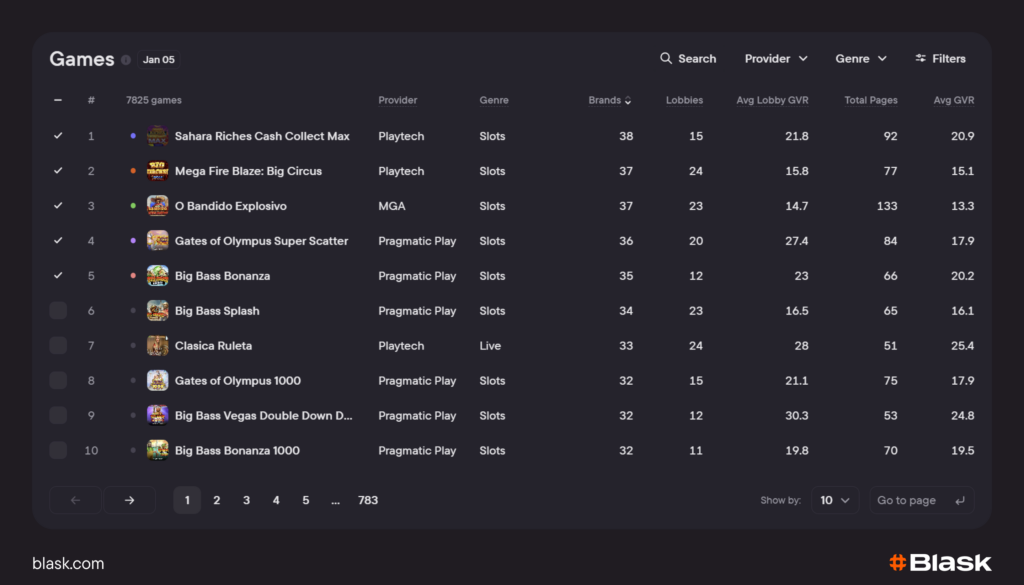The image size is (1024, 585).
Task: Uncheck the Mega Fire Blaze: Big Circus row
Action: point(58,171)
